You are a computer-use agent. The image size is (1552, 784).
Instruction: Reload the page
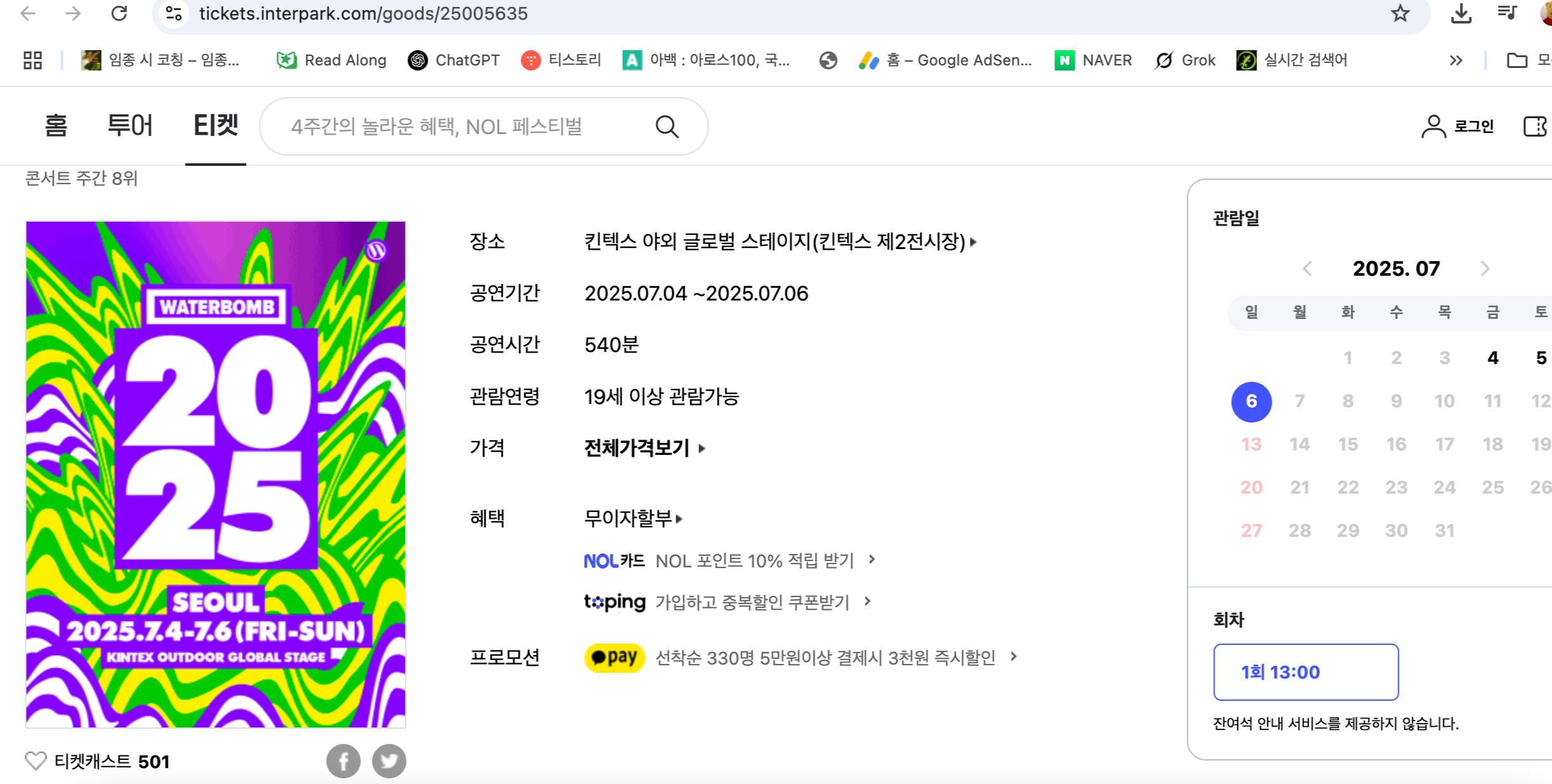[x=119, y=13]
